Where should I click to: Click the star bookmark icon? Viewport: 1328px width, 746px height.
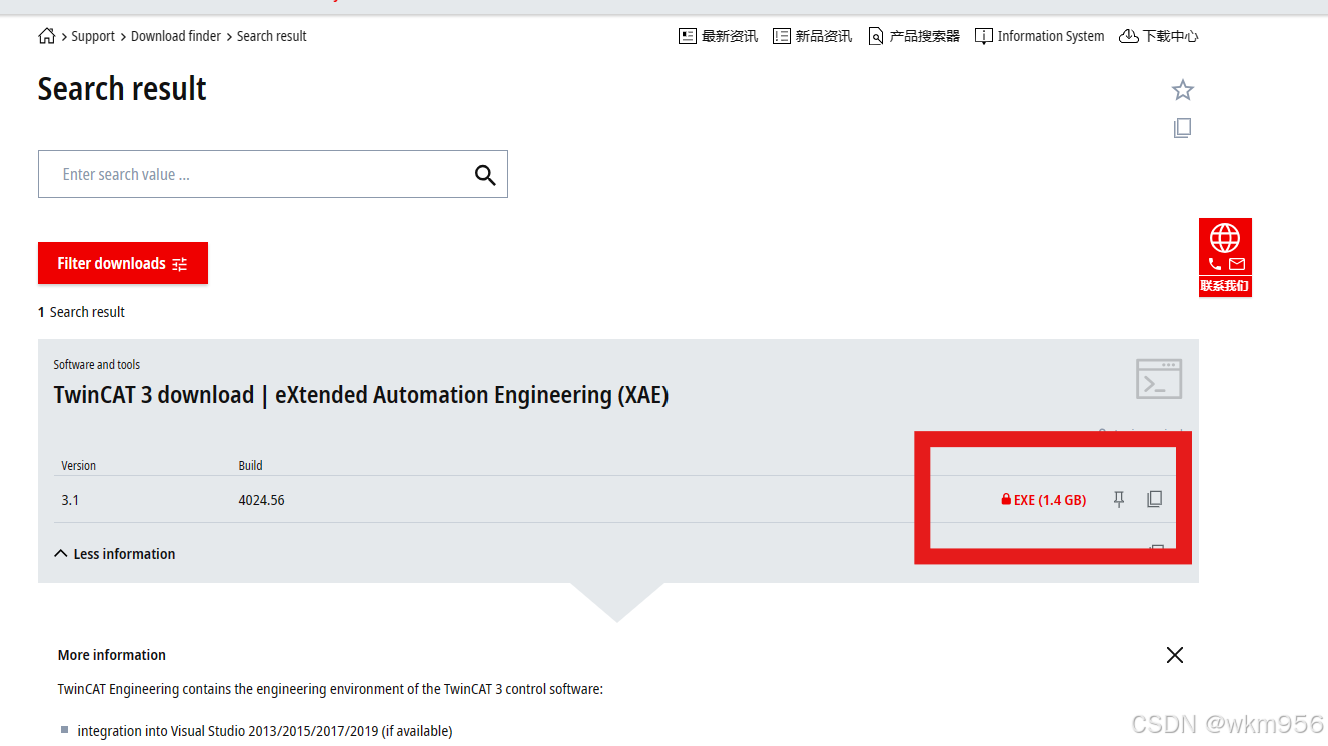(1183, 90)
